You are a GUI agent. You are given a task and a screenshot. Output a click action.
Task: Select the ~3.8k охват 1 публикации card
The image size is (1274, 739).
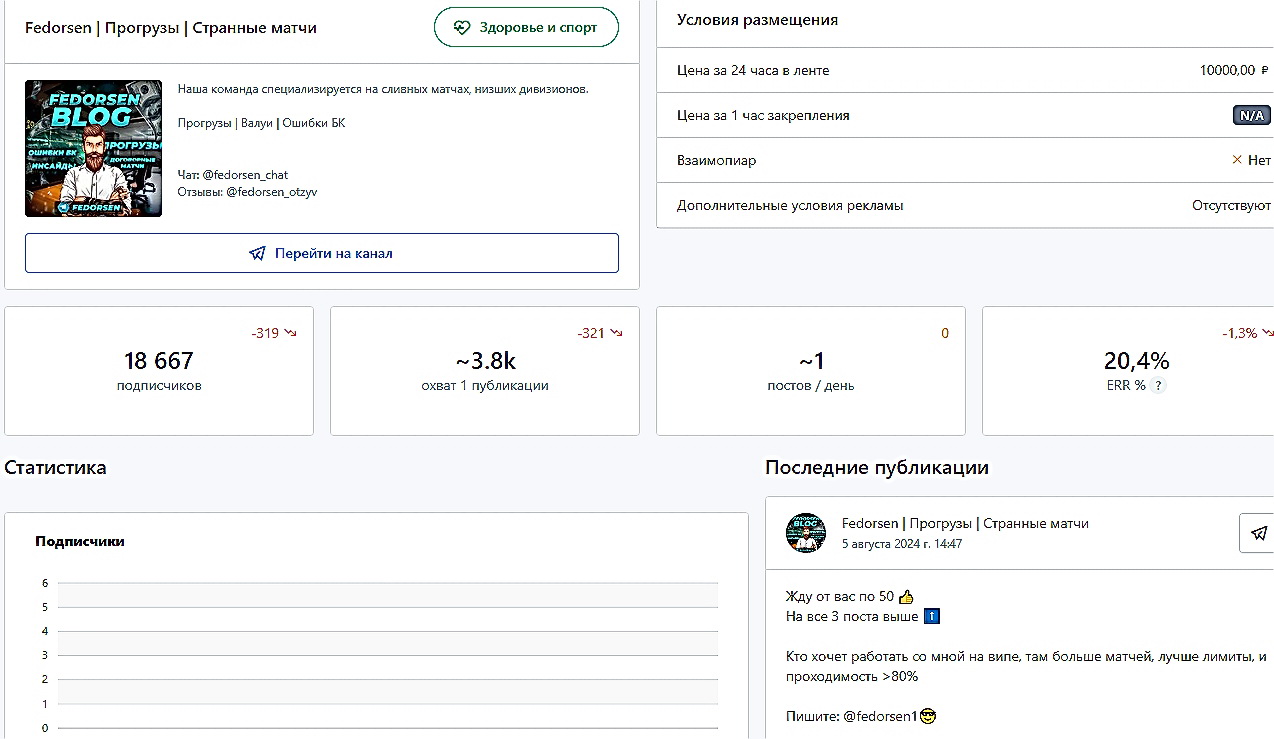pos(485,371)
